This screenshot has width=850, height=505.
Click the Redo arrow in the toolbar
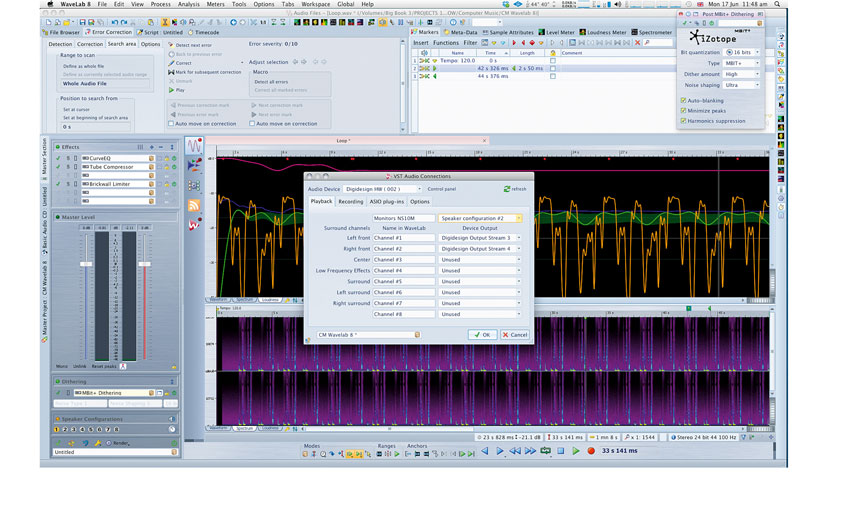[x=124, y=23]
